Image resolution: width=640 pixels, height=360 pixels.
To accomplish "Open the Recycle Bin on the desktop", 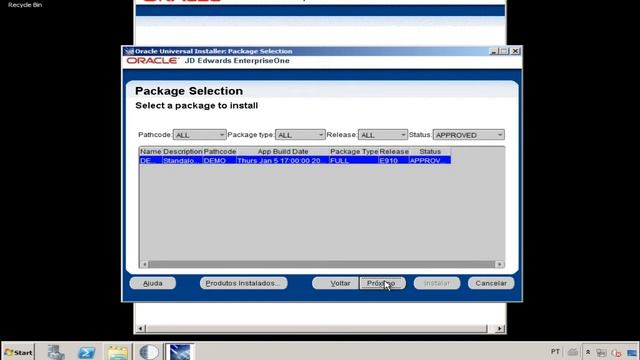I will 25,5.
